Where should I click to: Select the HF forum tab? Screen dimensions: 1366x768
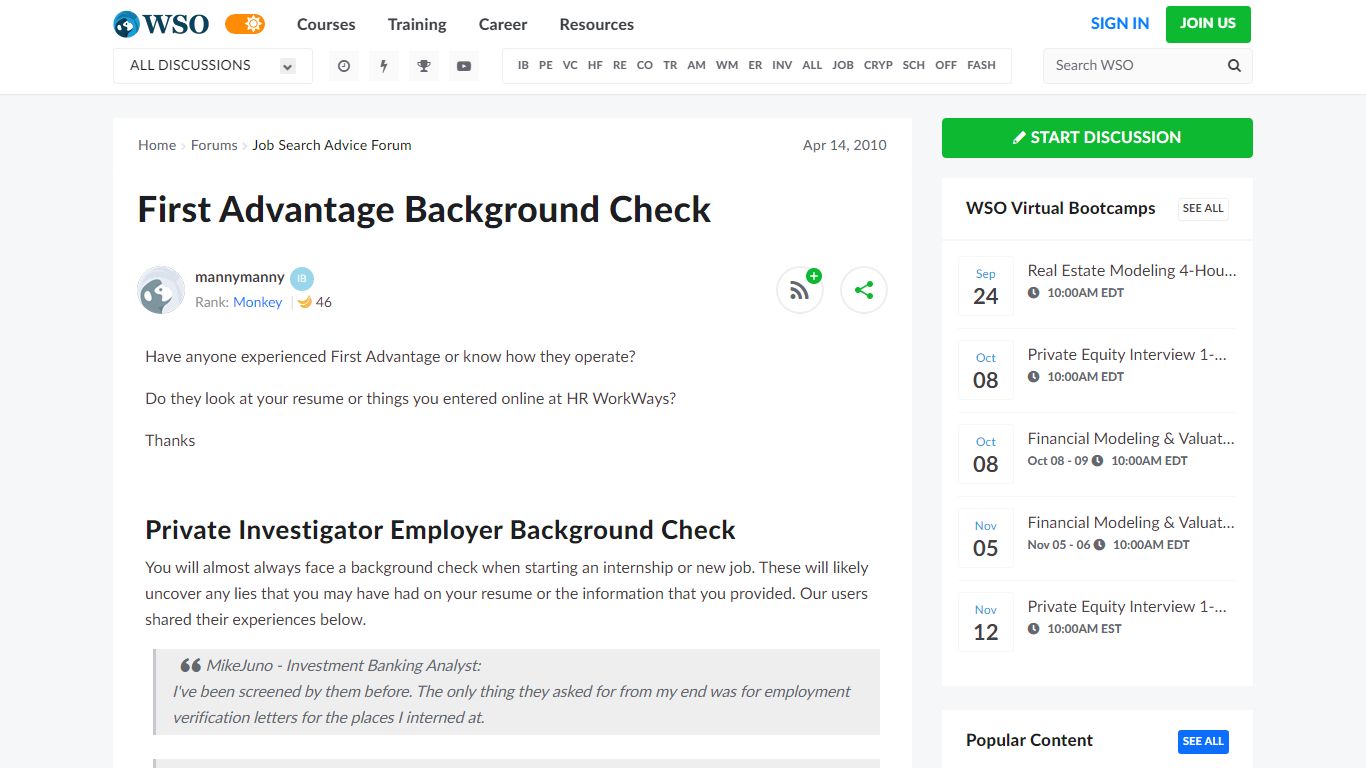[x=595, y=65]
